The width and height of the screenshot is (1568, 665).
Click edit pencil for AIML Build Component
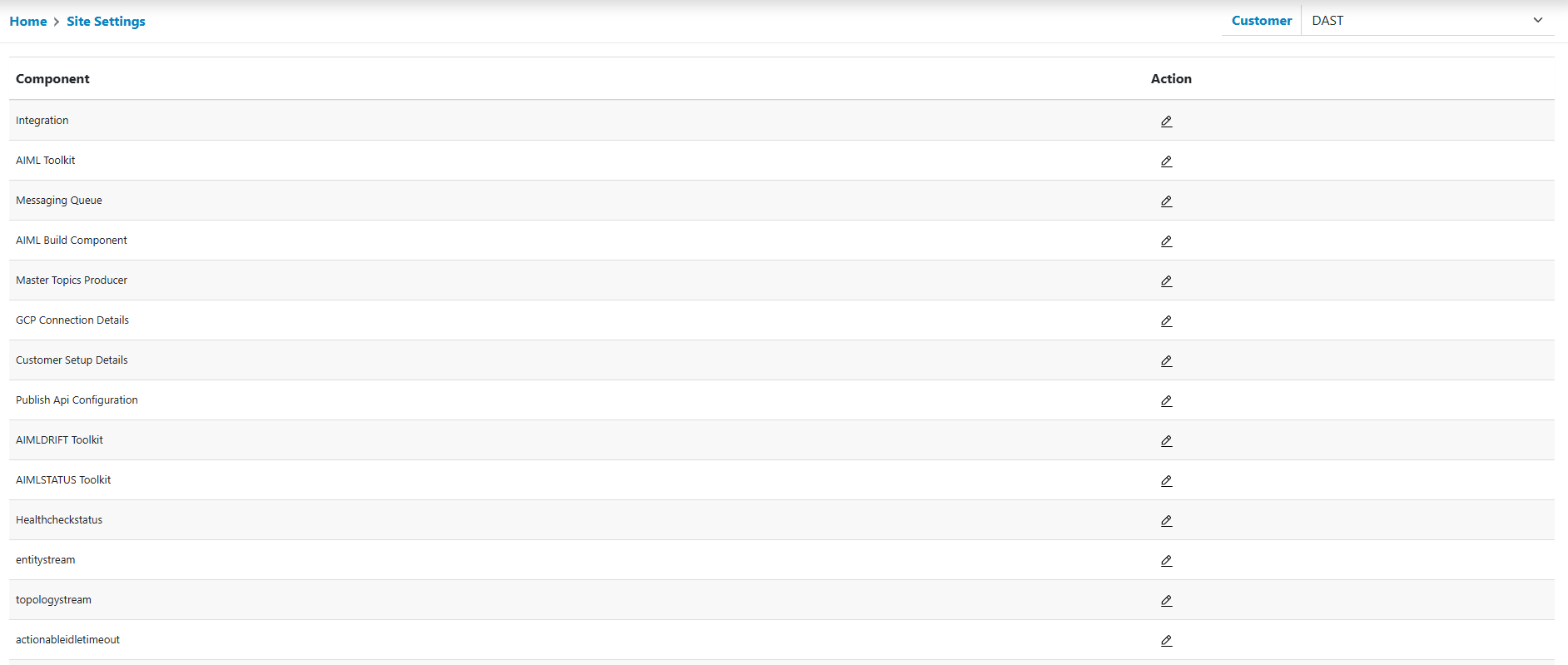tap(1166, 241)
